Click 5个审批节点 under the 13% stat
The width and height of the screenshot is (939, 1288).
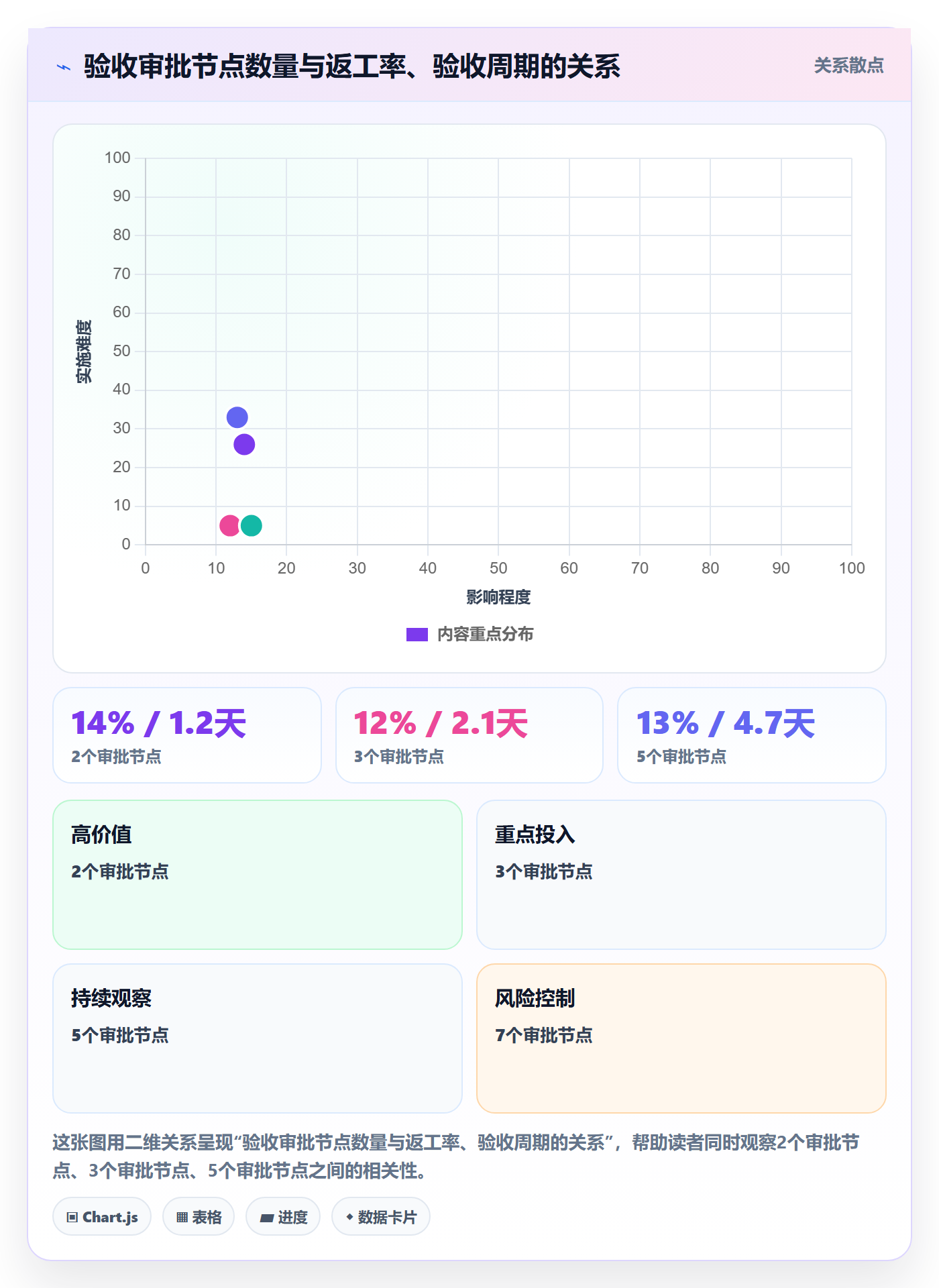(681, 757)
